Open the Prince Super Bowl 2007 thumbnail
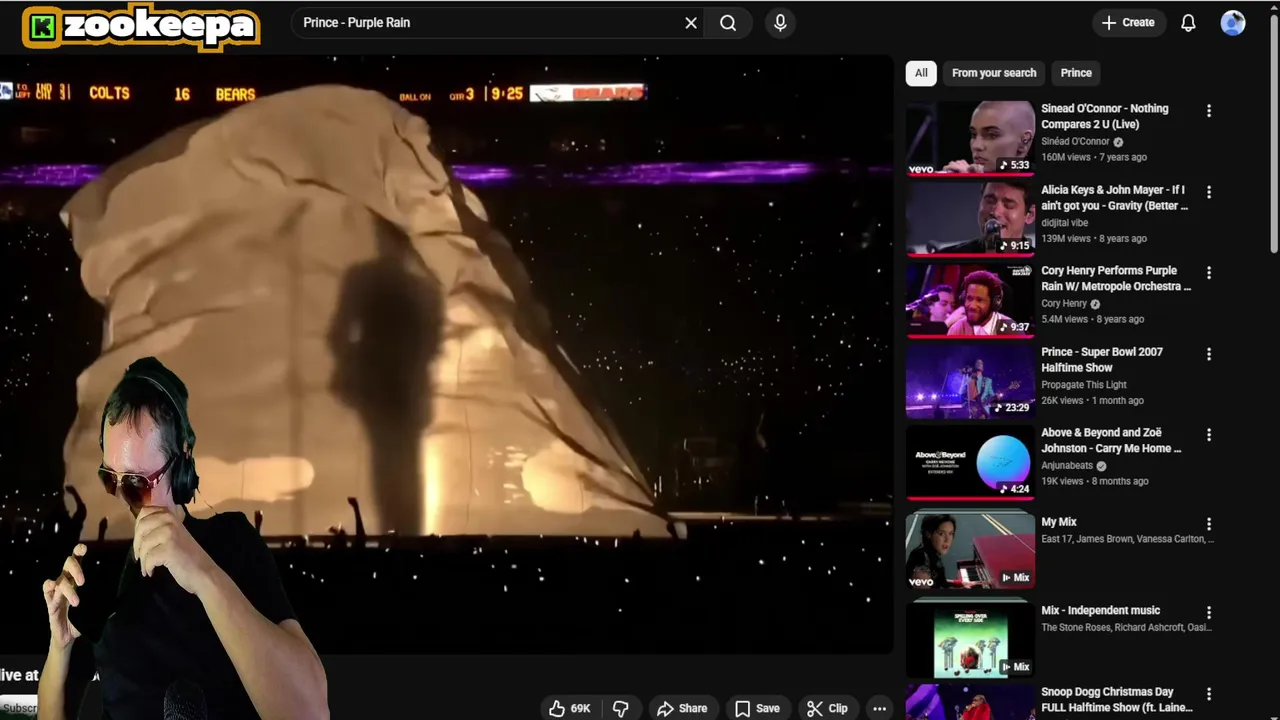1280x720 pixels. tap(970, 380)
